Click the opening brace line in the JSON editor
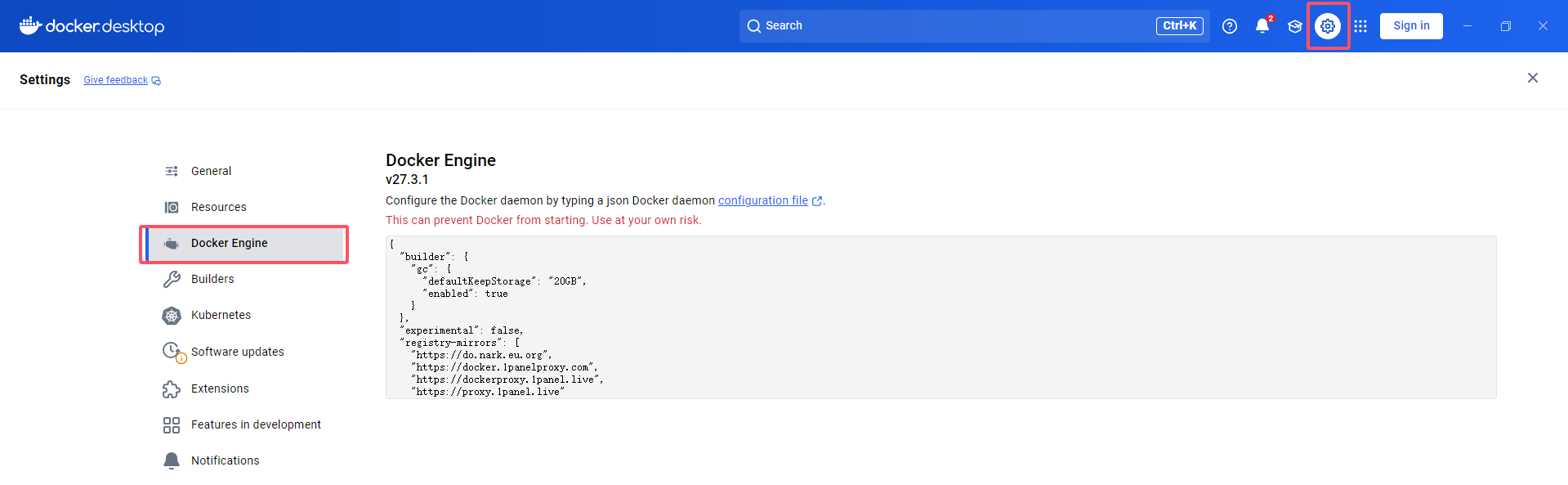The width and height of the screenshot is (1568, 485). 392,244
